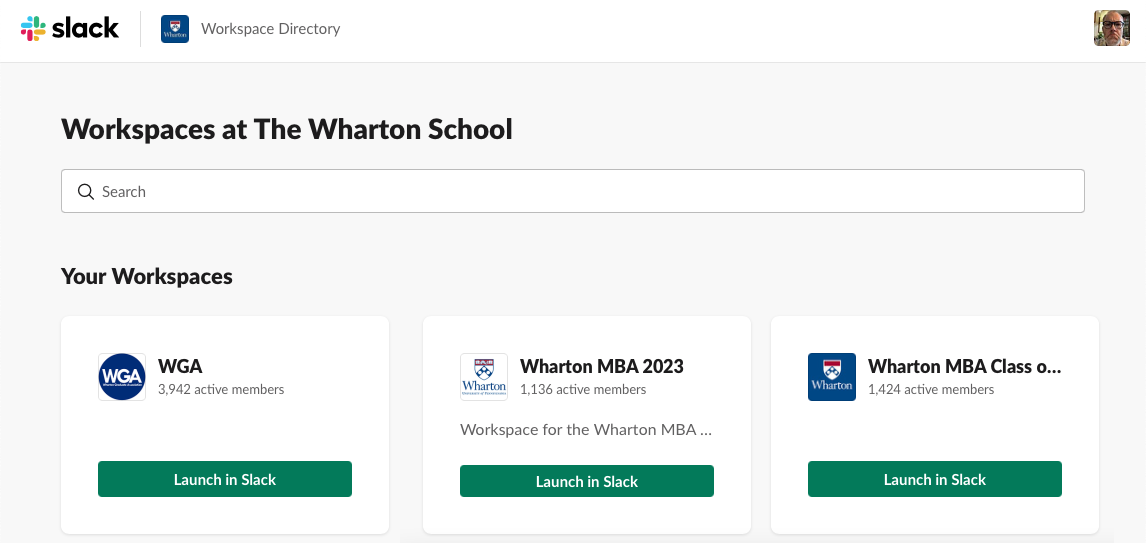Click the Wharton MBA Class workspace logo
The width and height of the screenshot is (1146, 543).
[832, 377]
